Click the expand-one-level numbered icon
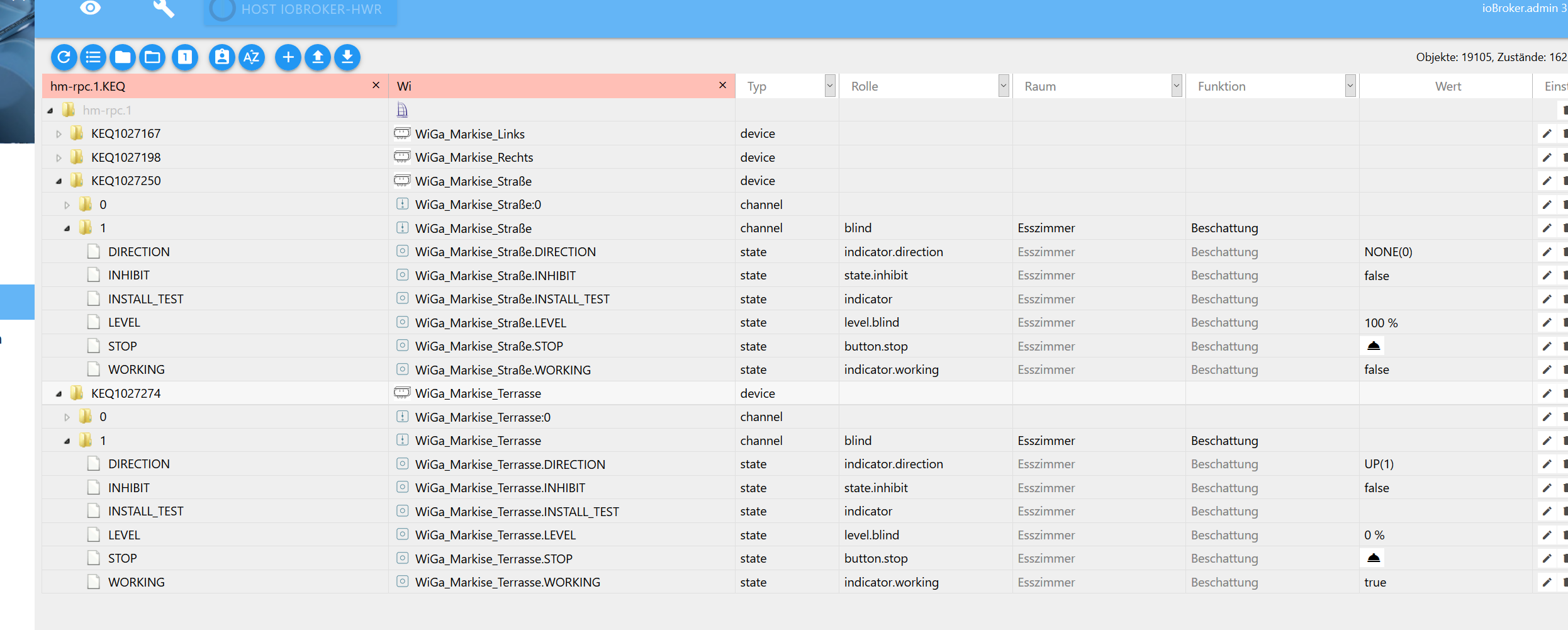 pos(185,57)
